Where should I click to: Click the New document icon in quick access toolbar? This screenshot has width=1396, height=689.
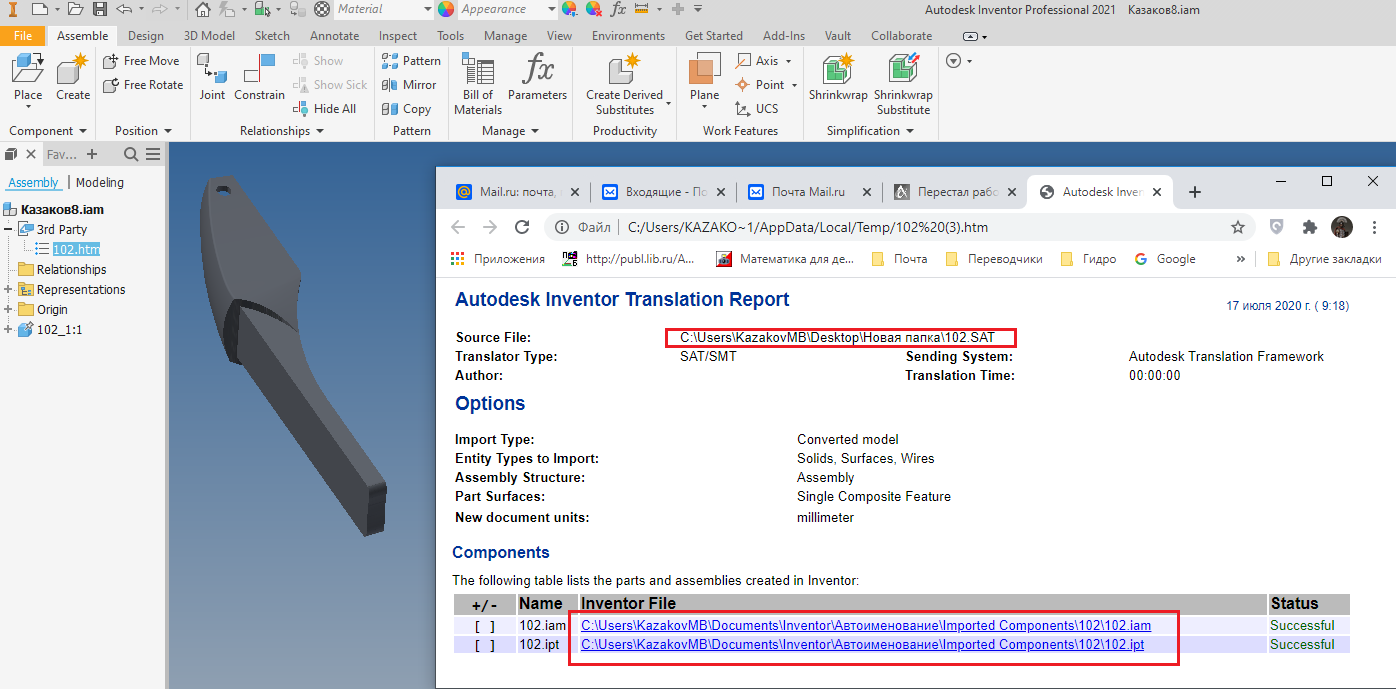point(39,9)
